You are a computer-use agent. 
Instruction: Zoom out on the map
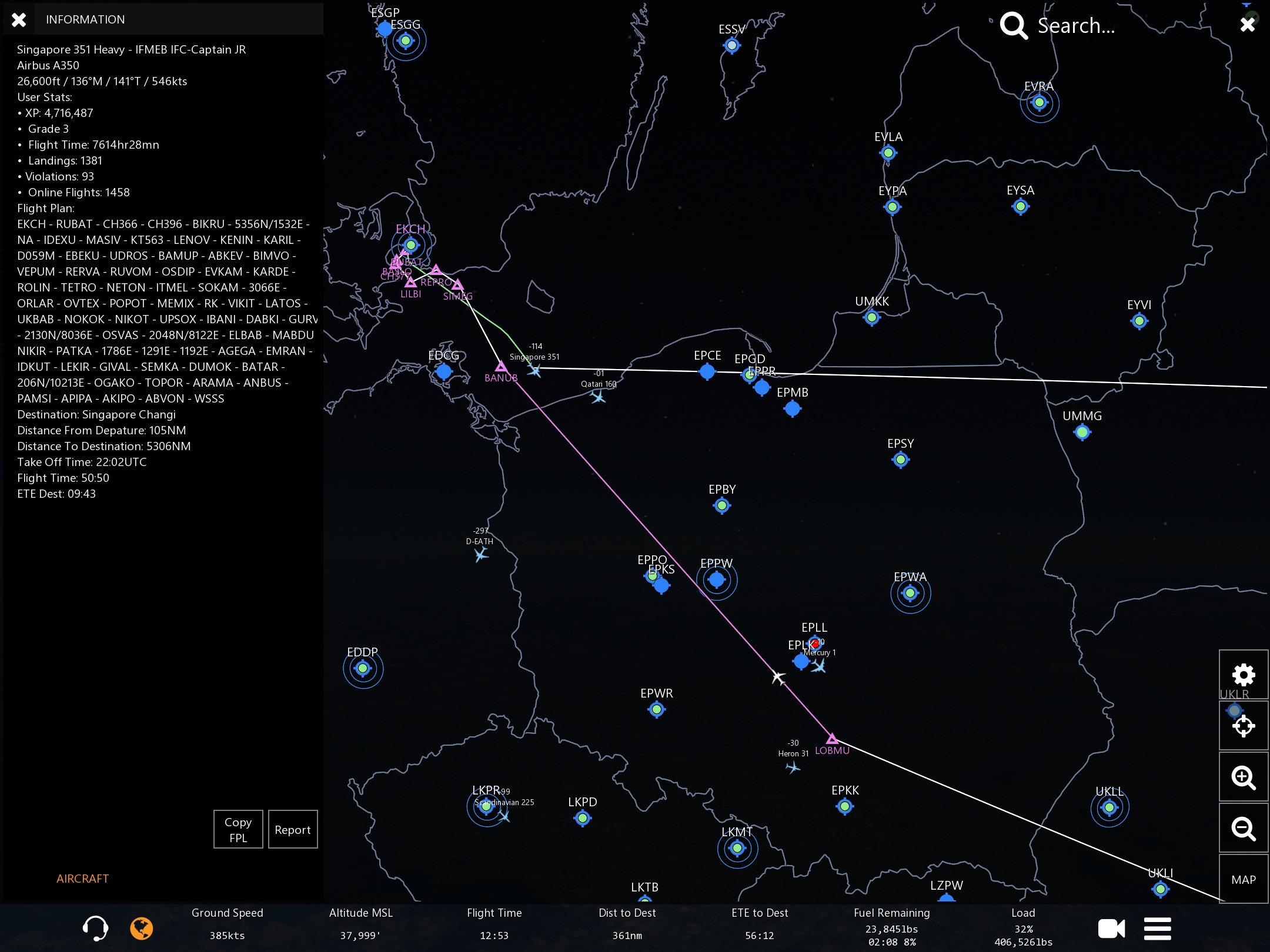pos(1243,829)
